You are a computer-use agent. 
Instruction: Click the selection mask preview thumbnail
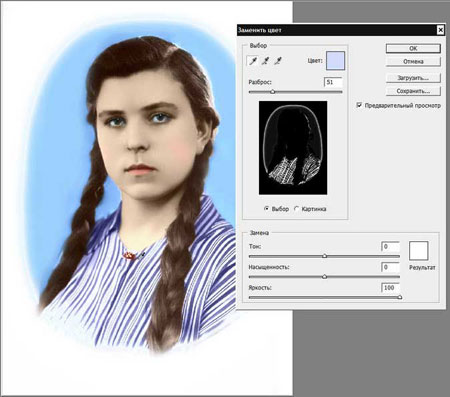click(x=293, y=148)
